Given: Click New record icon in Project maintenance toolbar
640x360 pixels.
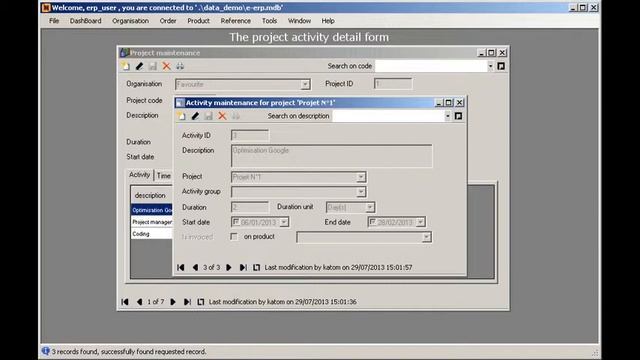Looking at the screenshot, I should coord(126,66).
